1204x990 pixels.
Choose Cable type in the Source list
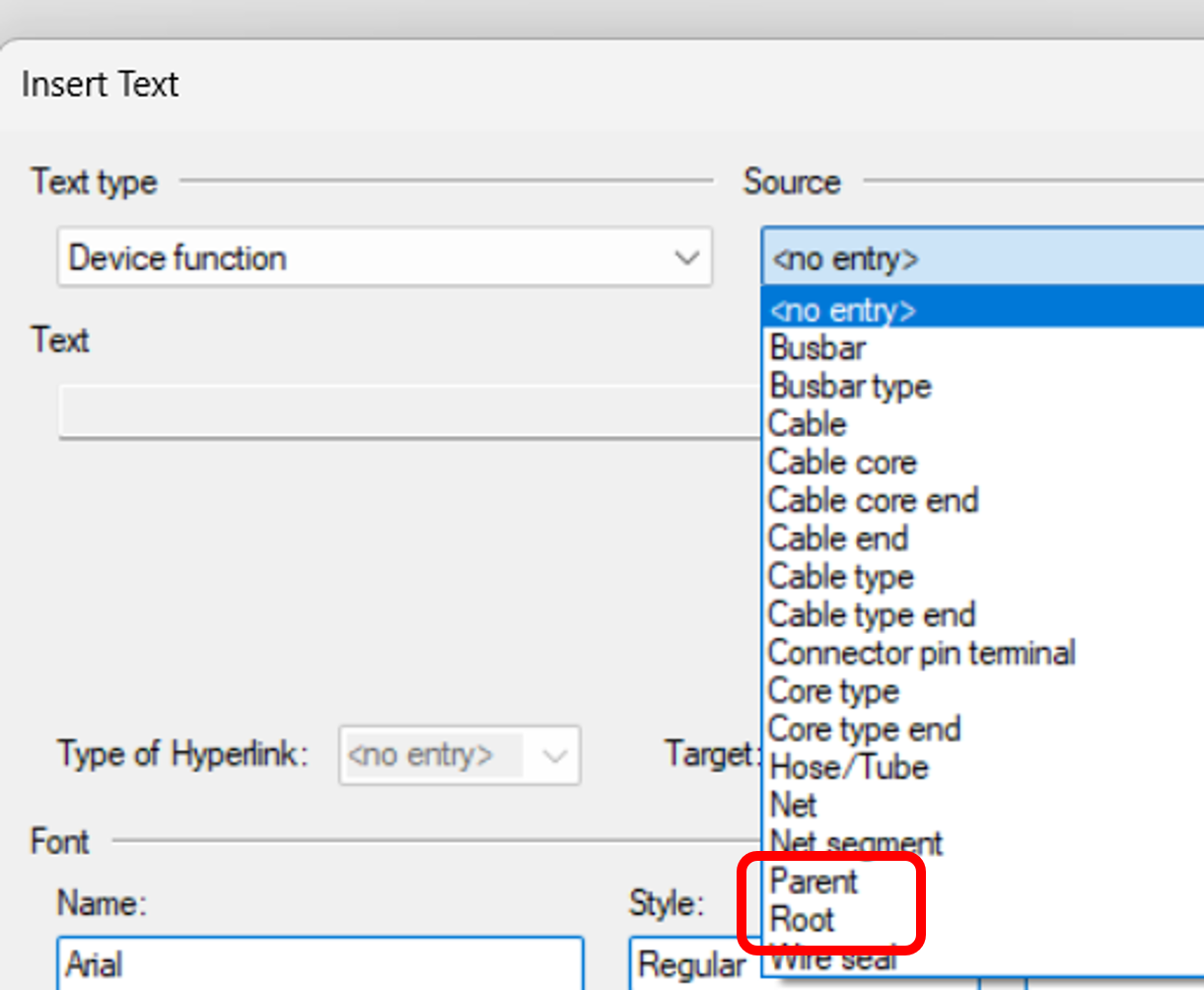[x=982, y=577]
